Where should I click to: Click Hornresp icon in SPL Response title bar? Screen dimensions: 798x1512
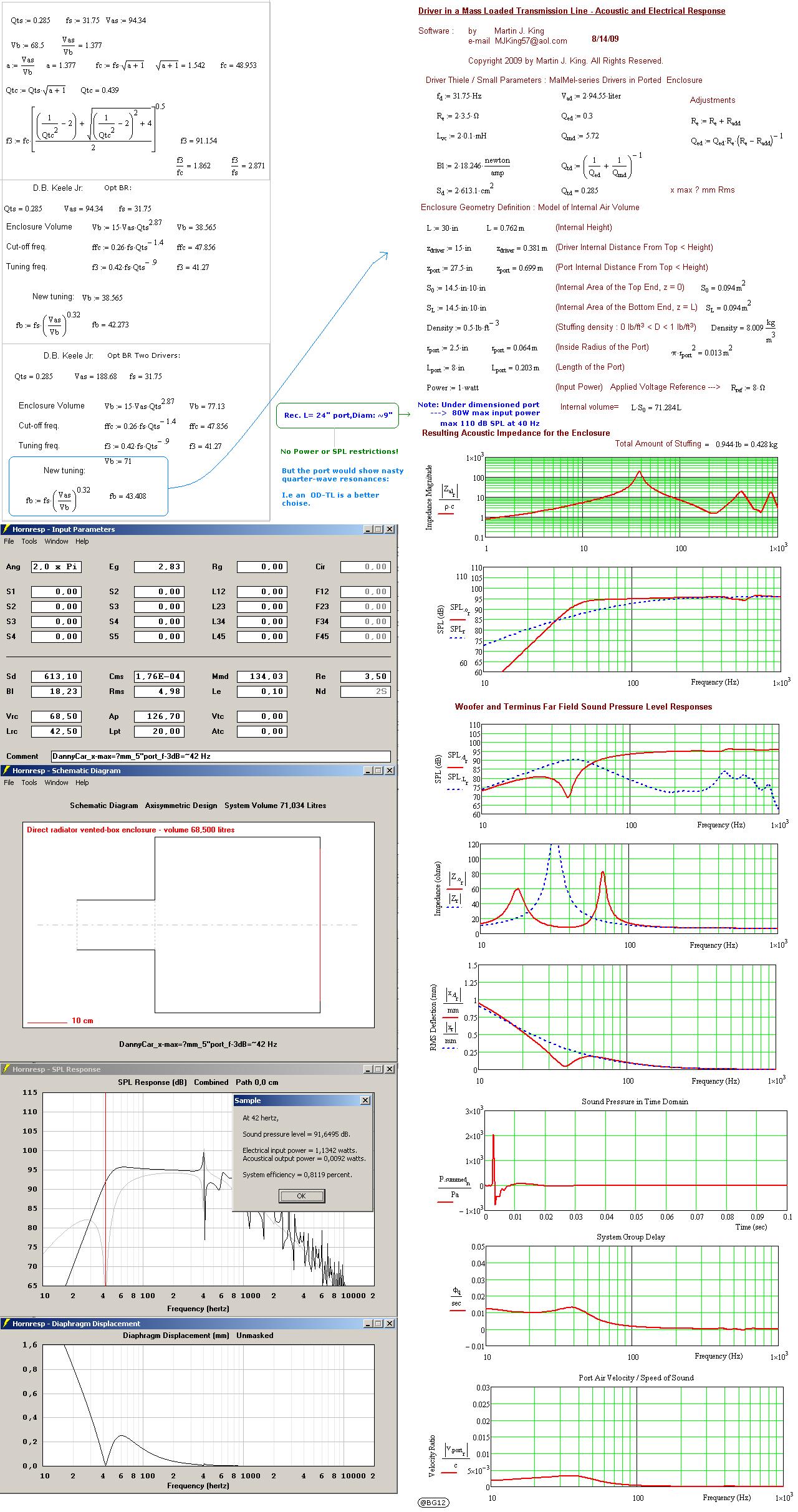(6, 1069)
